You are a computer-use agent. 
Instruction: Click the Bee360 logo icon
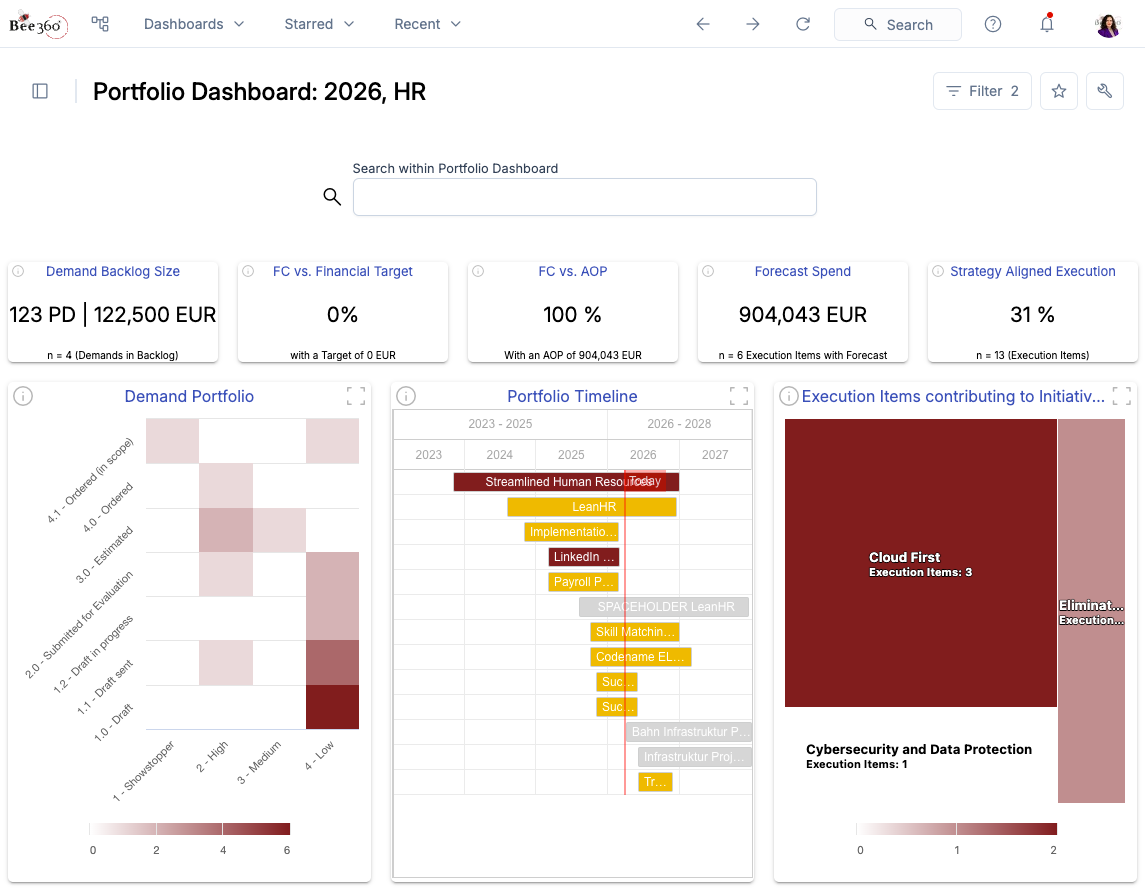38,24
